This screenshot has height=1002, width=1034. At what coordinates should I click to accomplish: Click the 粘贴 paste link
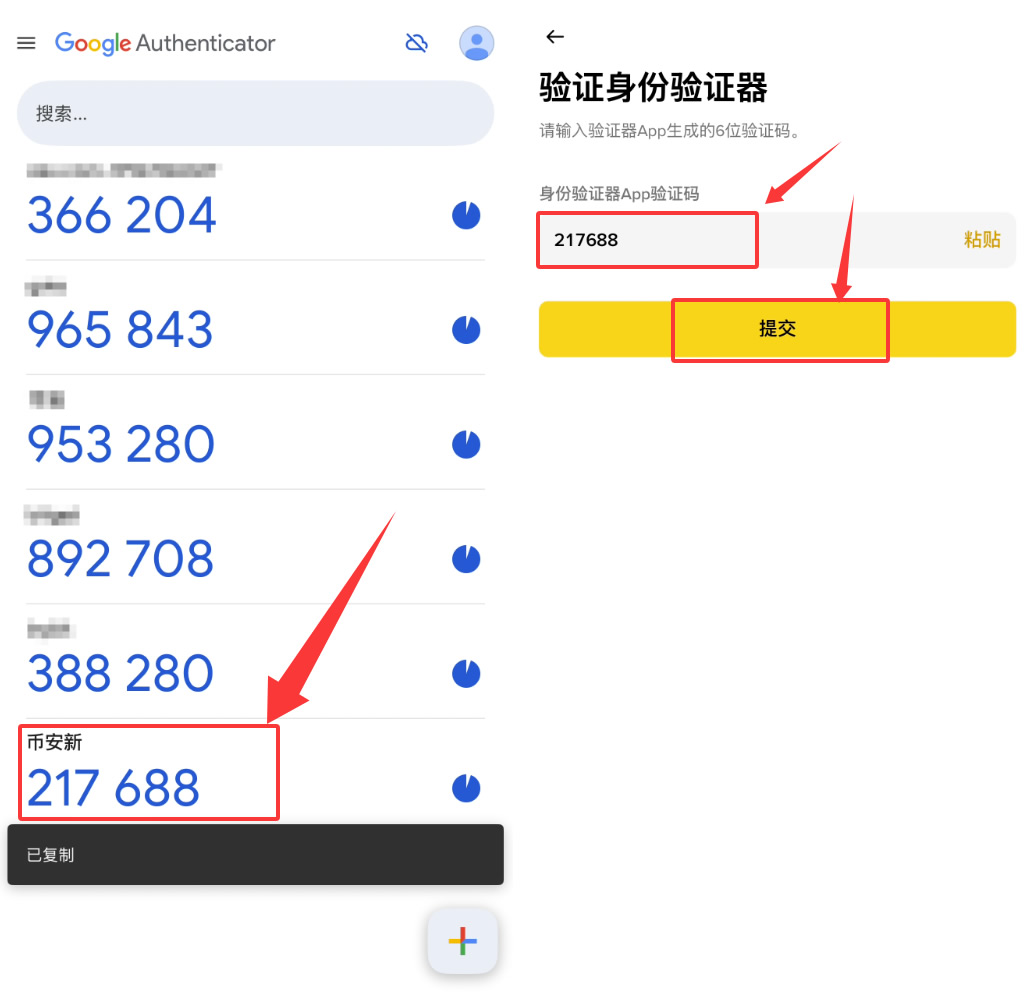click(x=981, y=240)
